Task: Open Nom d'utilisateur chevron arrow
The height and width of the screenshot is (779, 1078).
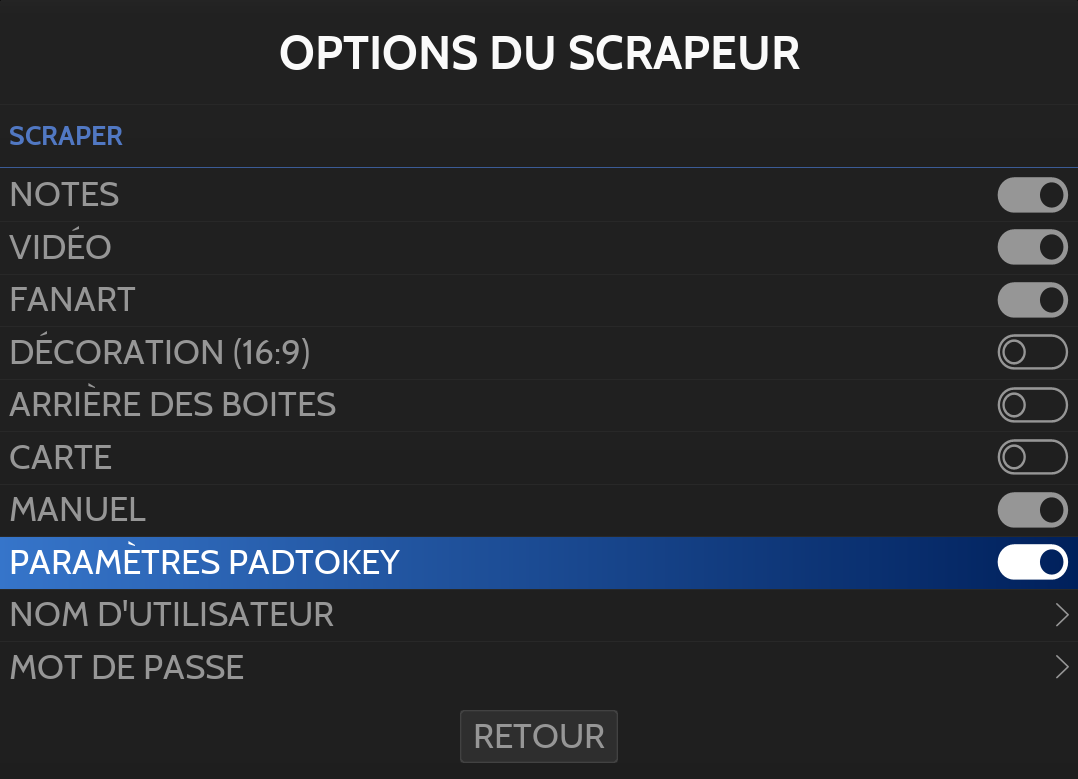Action: [1062, 615]
